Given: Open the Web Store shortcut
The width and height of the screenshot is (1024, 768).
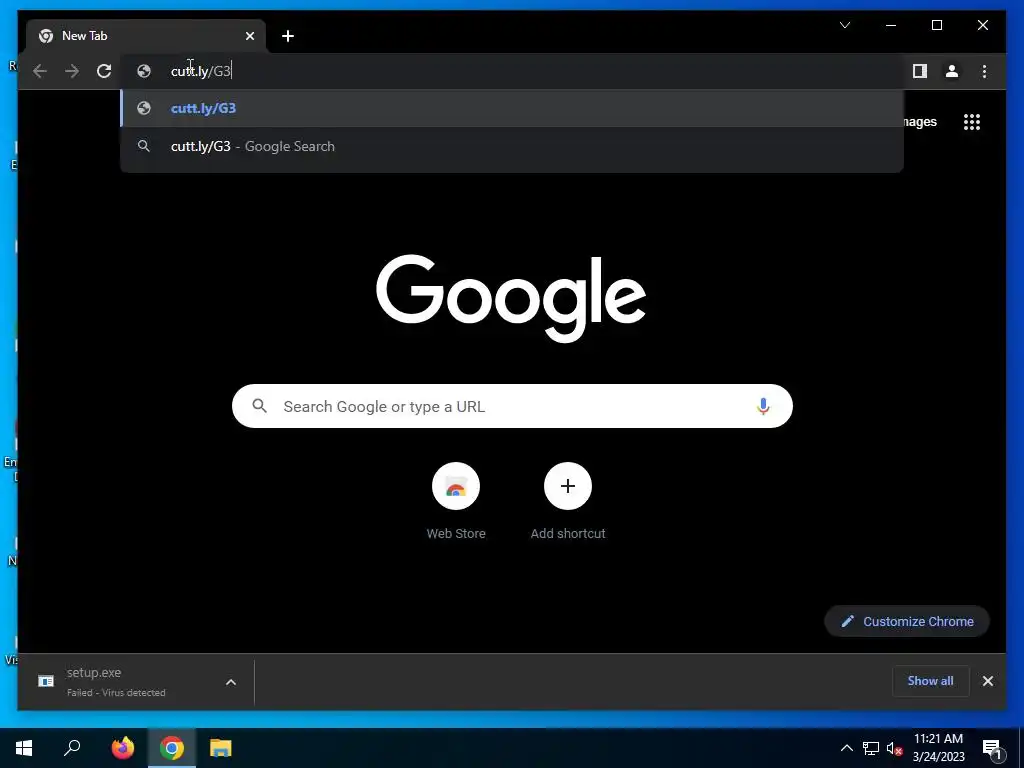Looking at the screenshot, I should tap(456, 486).
